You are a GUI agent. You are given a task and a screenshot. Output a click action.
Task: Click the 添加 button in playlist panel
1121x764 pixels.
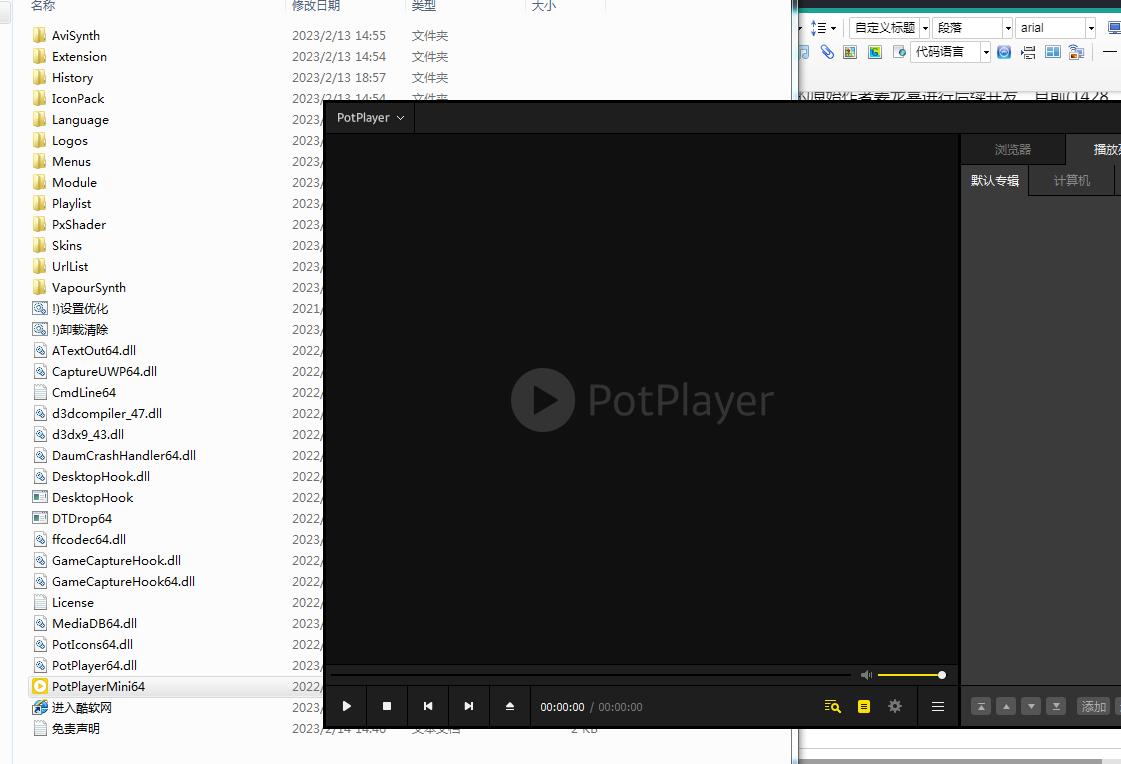[x=1094, y=706]
